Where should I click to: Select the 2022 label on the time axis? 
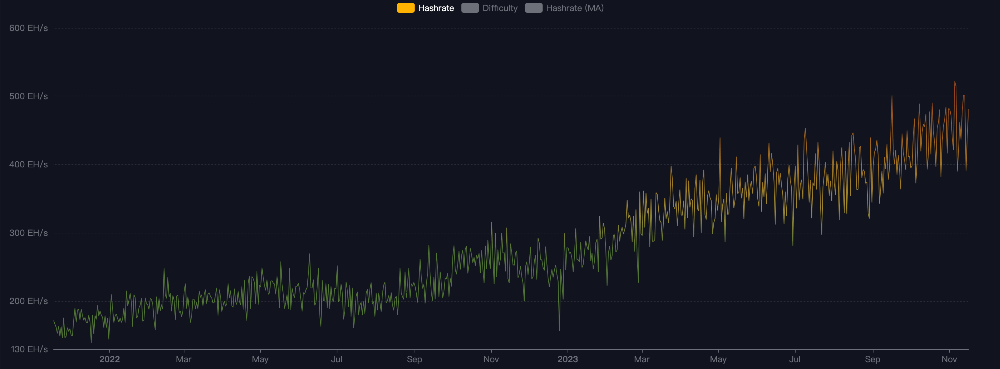pyautogui.click(x=110, y=359)
